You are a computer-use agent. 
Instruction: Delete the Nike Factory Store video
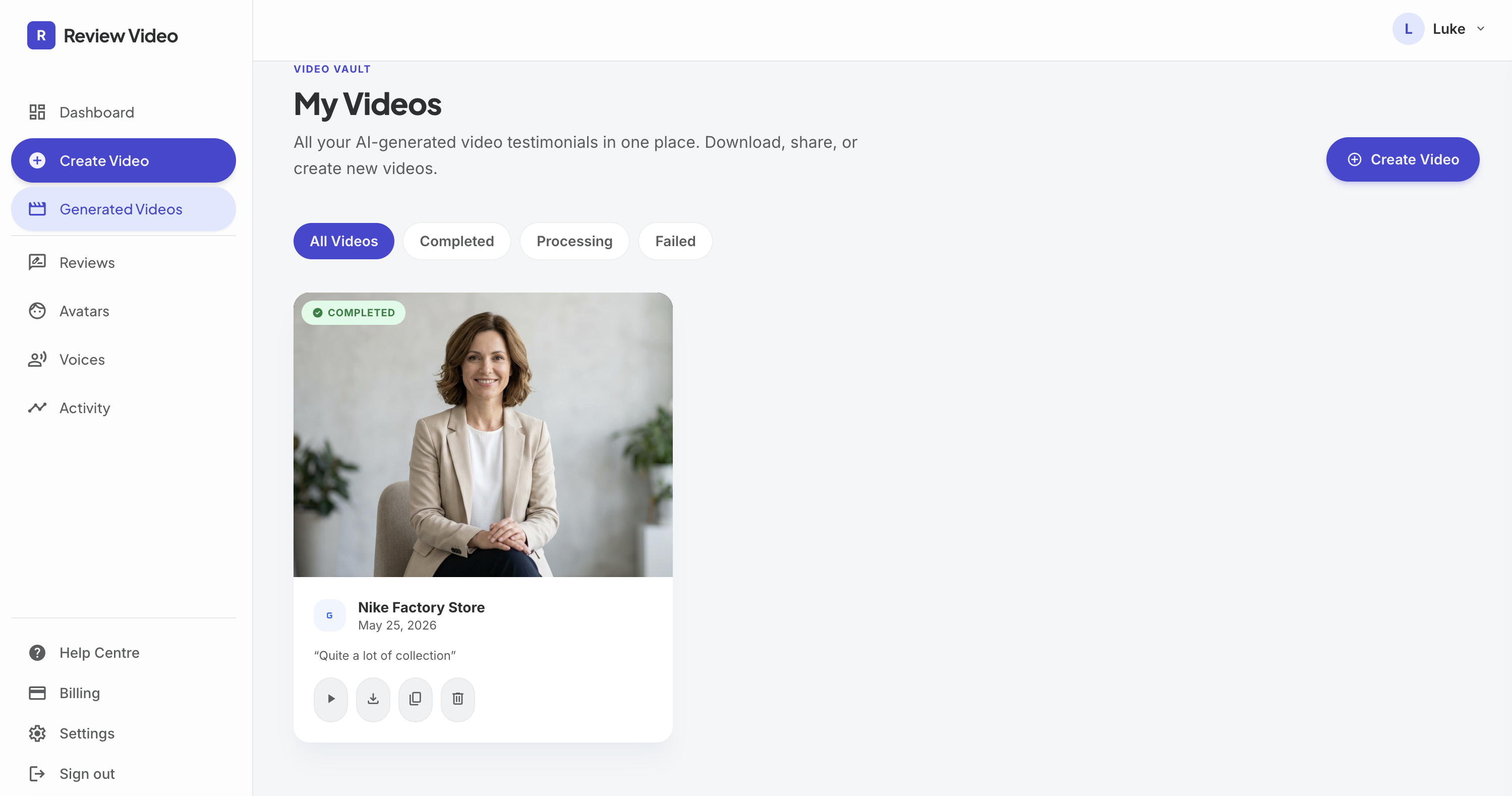pyautogui.click(x=458, y=699)
